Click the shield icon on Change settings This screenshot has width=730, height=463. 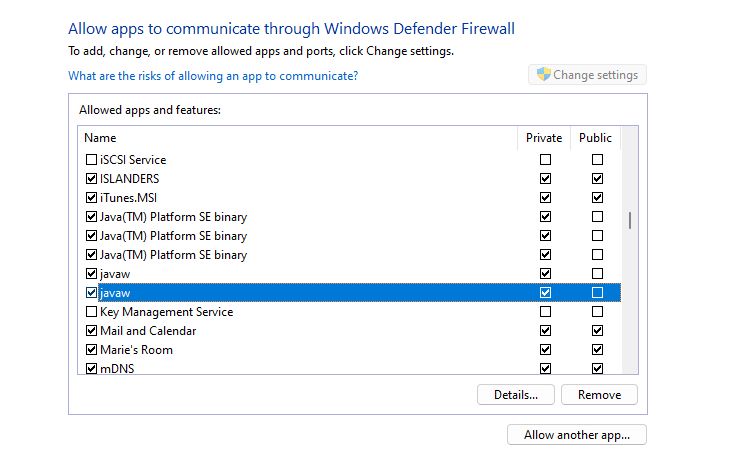(x=544, y=75)
